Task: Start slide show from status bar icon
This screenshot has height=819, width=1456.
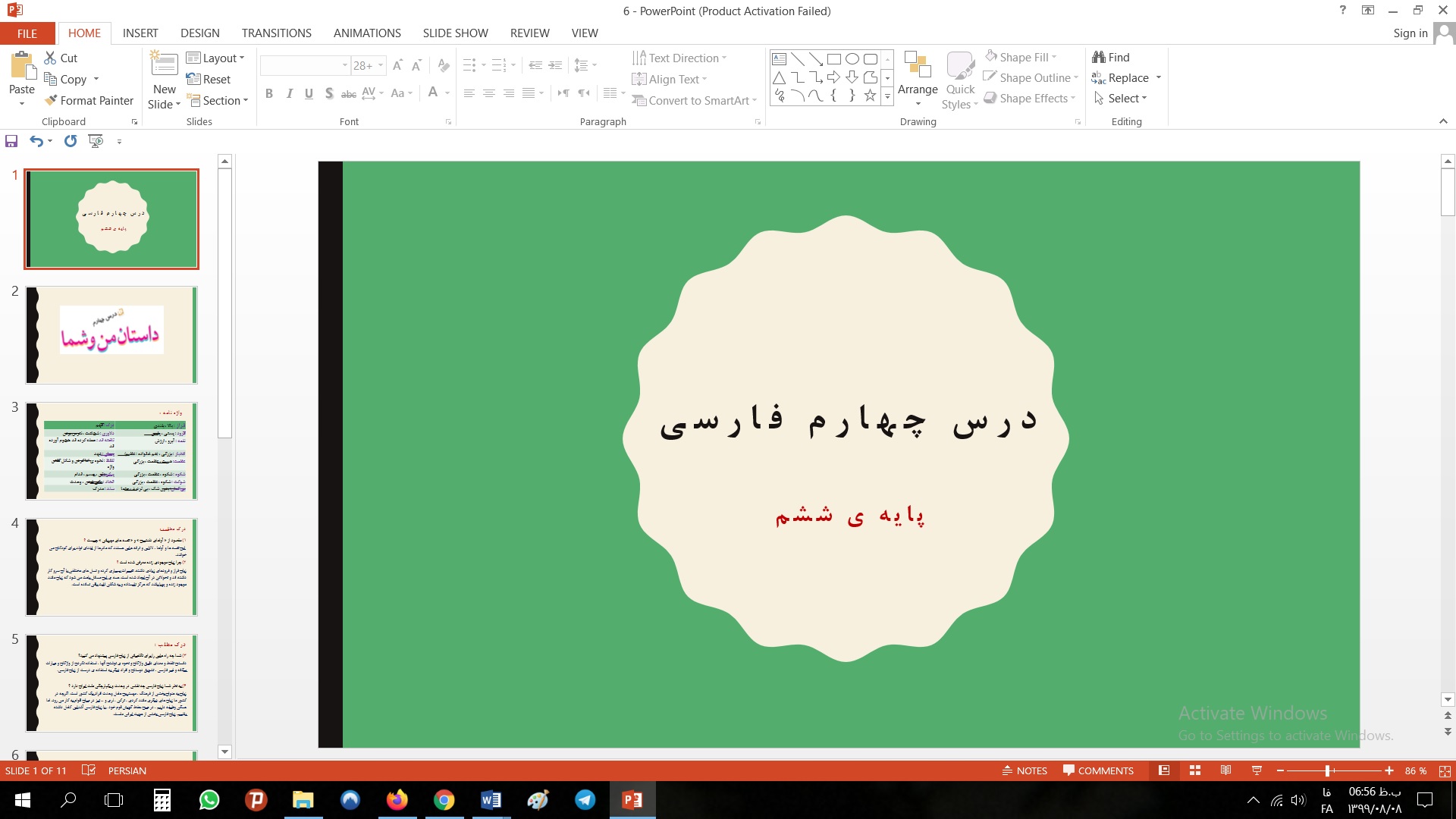Action: coord(1257,770)
